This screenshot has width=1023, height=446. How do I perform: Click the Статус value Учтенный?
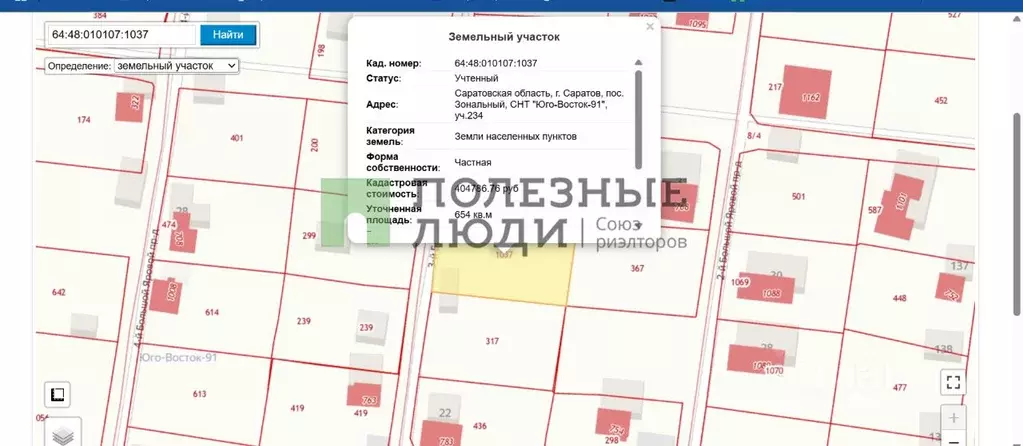coord(476,78)
